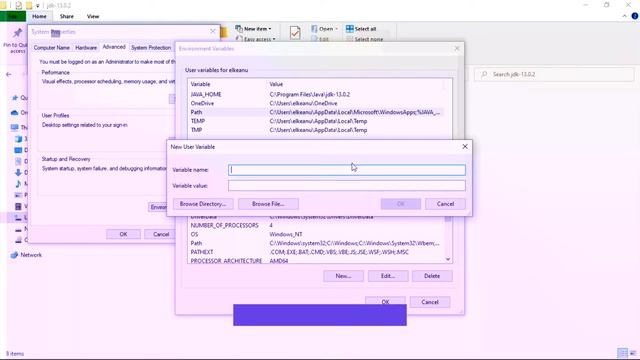This screenshot has height=360, width=640.
Task: Switch to large icons view in status bar
Action: point(633,353)
